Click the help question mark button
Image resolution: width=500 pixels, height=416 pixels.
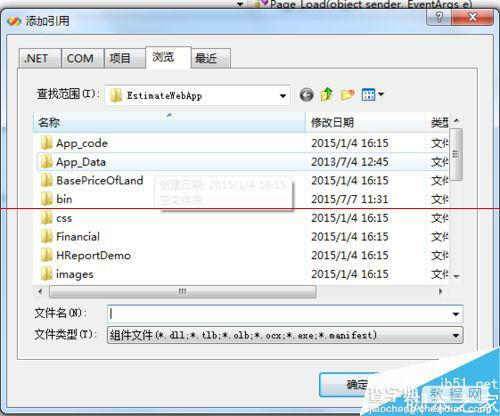tap(439, 17)
